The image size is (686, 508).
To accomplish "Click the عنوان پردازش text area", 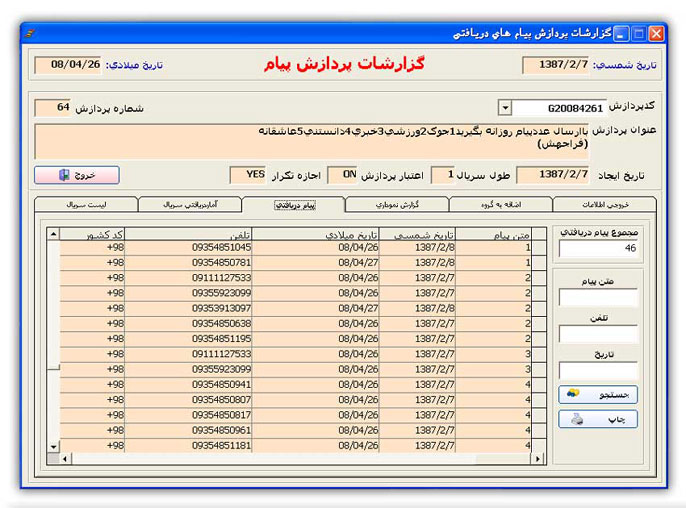I will (x=312, y=141).
